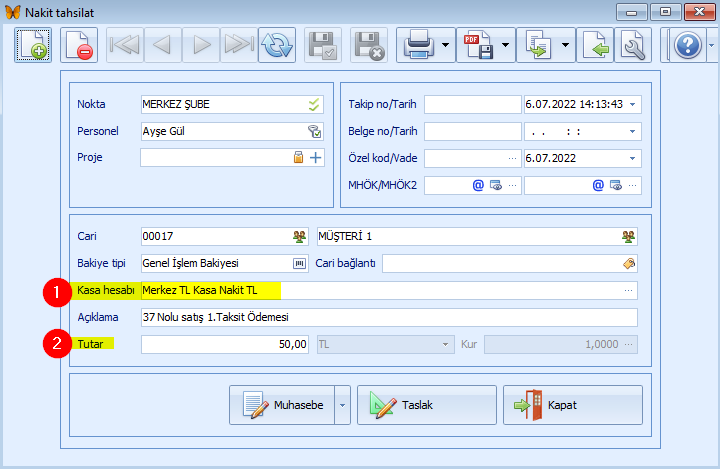Open personnel lookup icon in Personel field
Viewport: 720px width, 469px height.
315,131
